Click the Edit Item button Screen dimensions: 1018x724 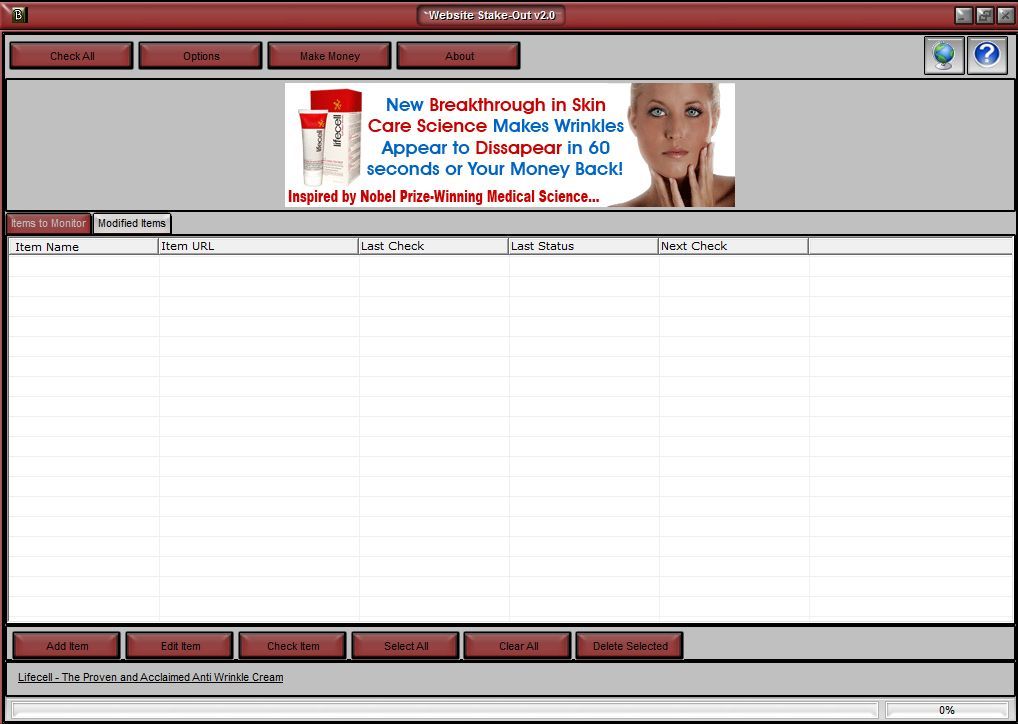pos(180,646)
